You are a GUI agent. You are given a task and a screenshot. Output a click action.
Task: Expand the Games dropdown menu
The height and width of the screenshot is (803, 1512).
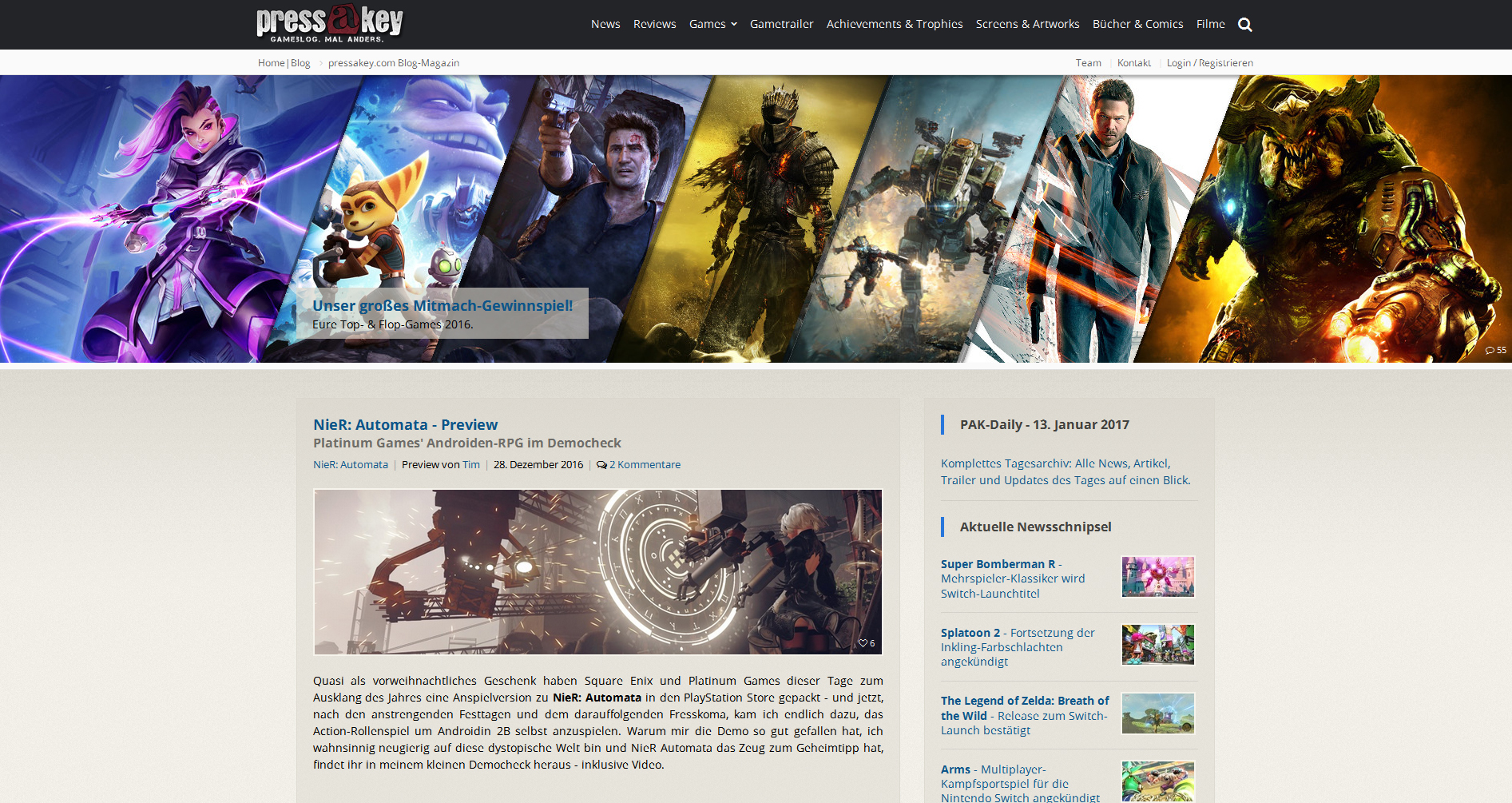click(712, 25)
